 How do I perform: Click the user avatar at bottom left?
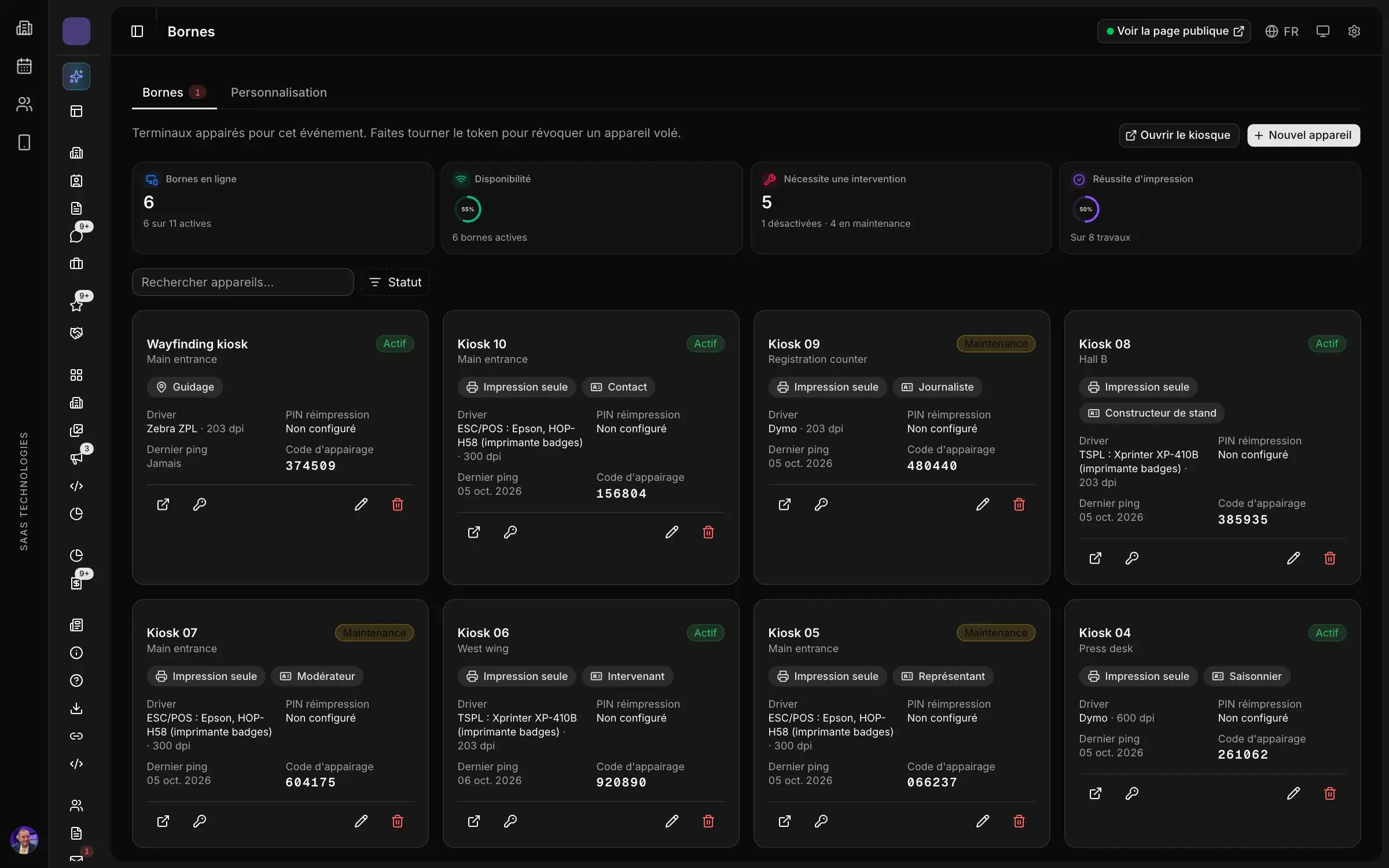pos(24,839)
